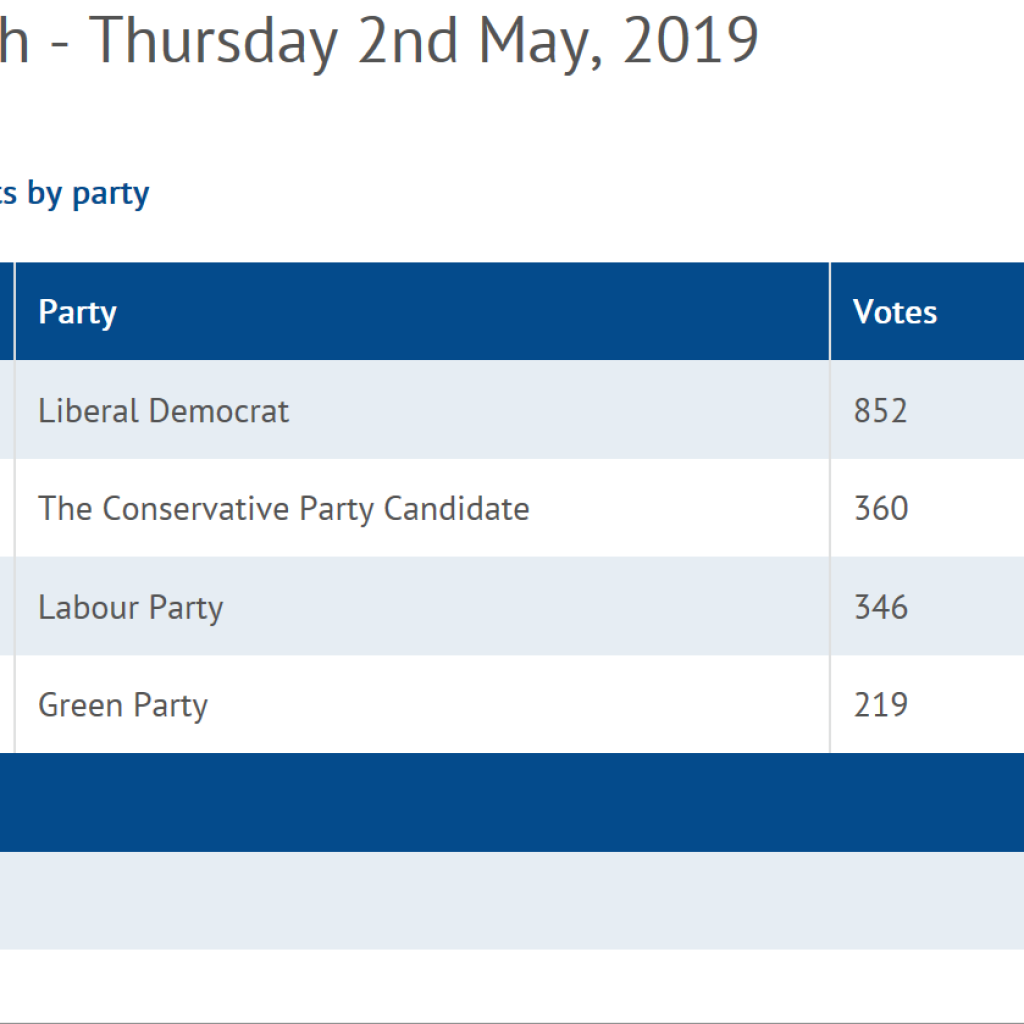Select the Liberal Democrat party cell
This screenshot has height=1024, width=1024.
(x=422, y=410)
